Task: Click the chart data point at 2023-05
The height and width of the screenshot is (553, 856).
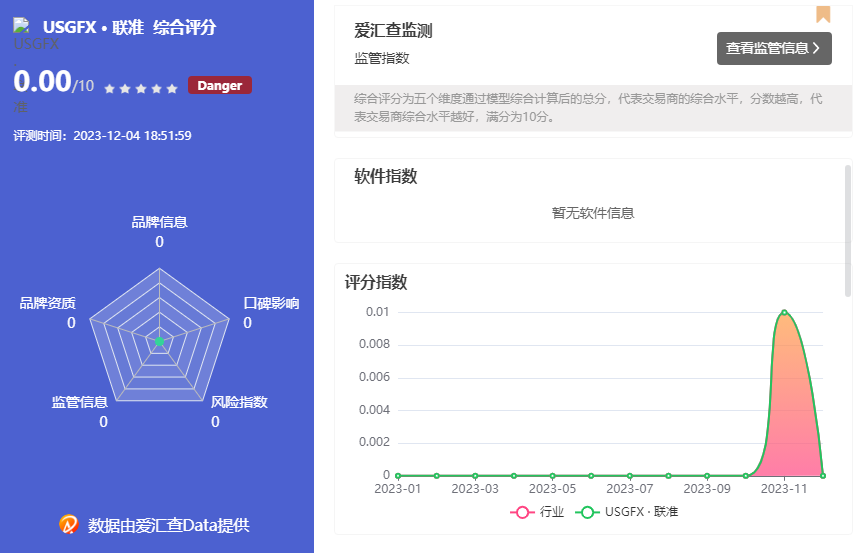Action: (x=552, y=475)
